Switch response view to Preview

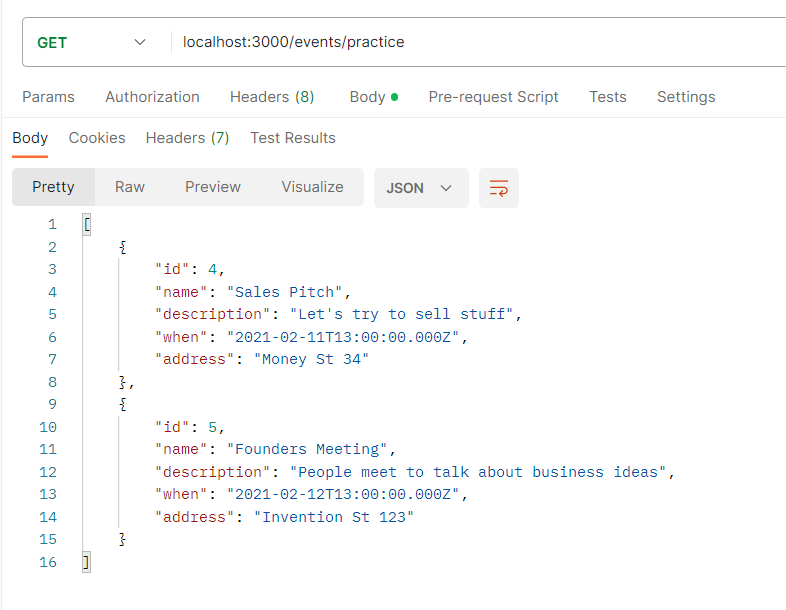coord(213,187)
